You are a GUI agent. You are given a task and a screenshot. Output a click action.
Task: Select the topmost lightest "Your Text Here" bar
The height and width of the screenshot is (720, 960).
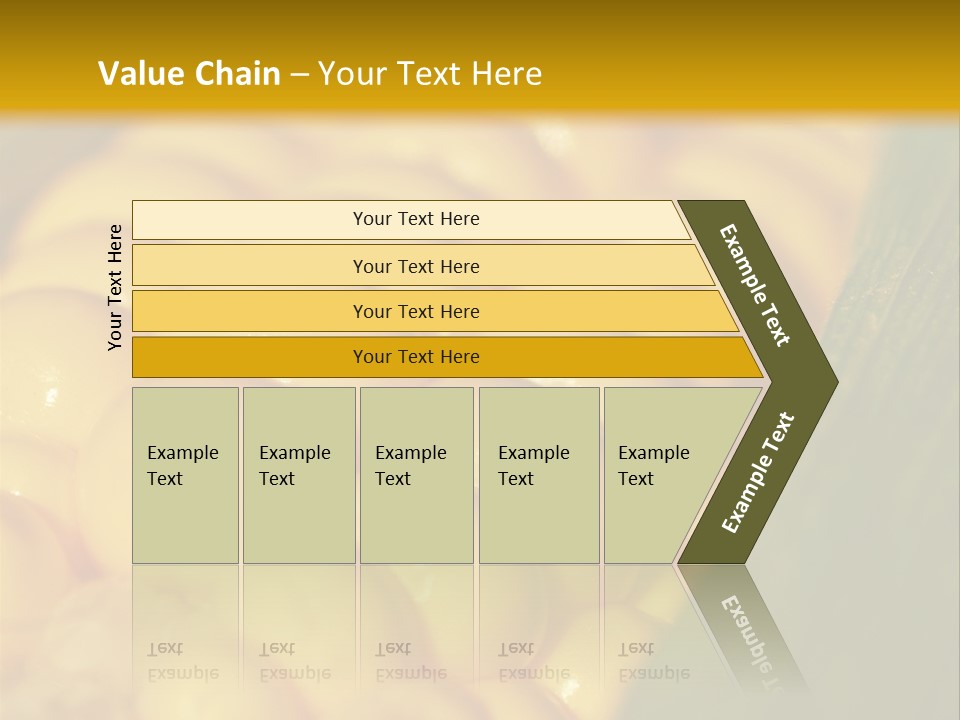(x=415, y=219)
